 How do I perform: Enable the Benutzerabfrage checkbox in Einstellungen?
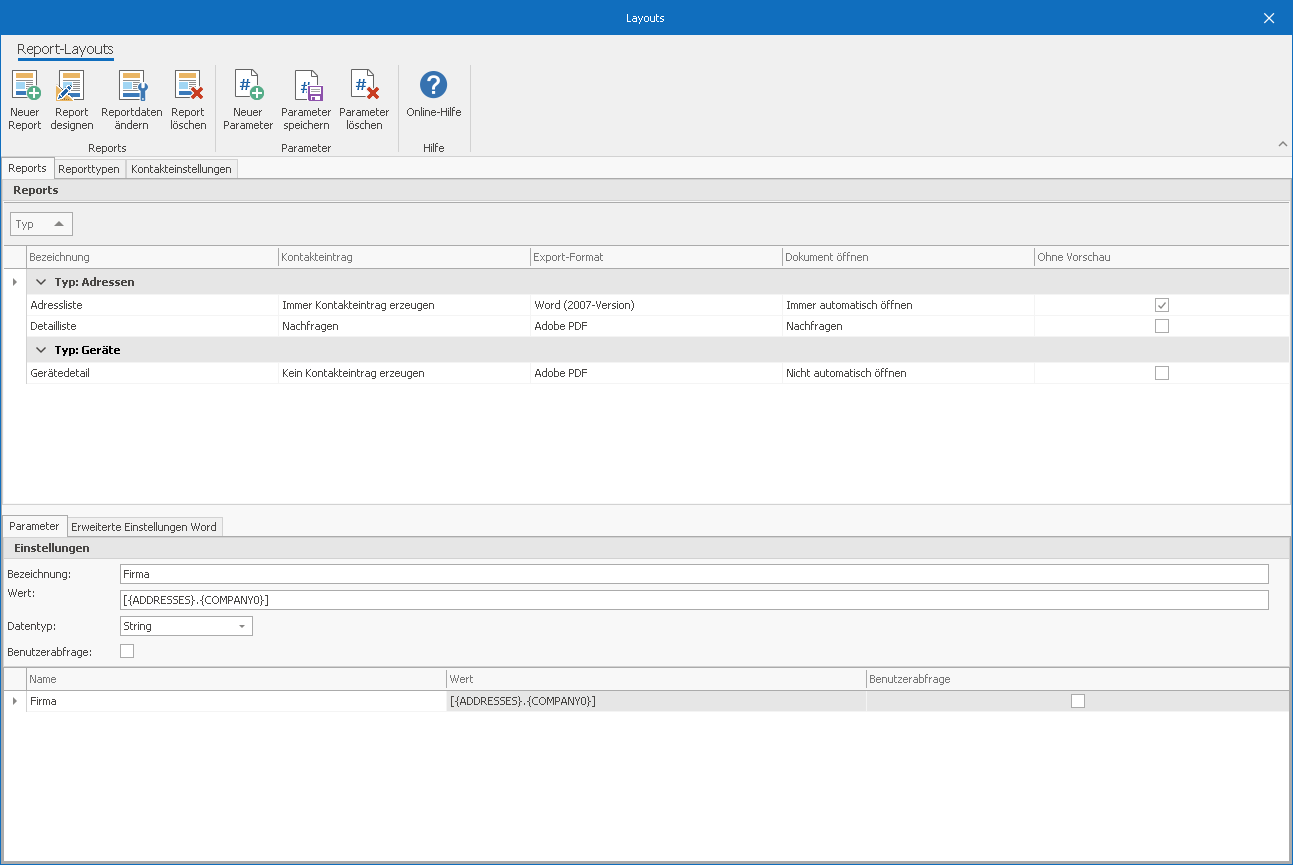click(x=127, y=651)
